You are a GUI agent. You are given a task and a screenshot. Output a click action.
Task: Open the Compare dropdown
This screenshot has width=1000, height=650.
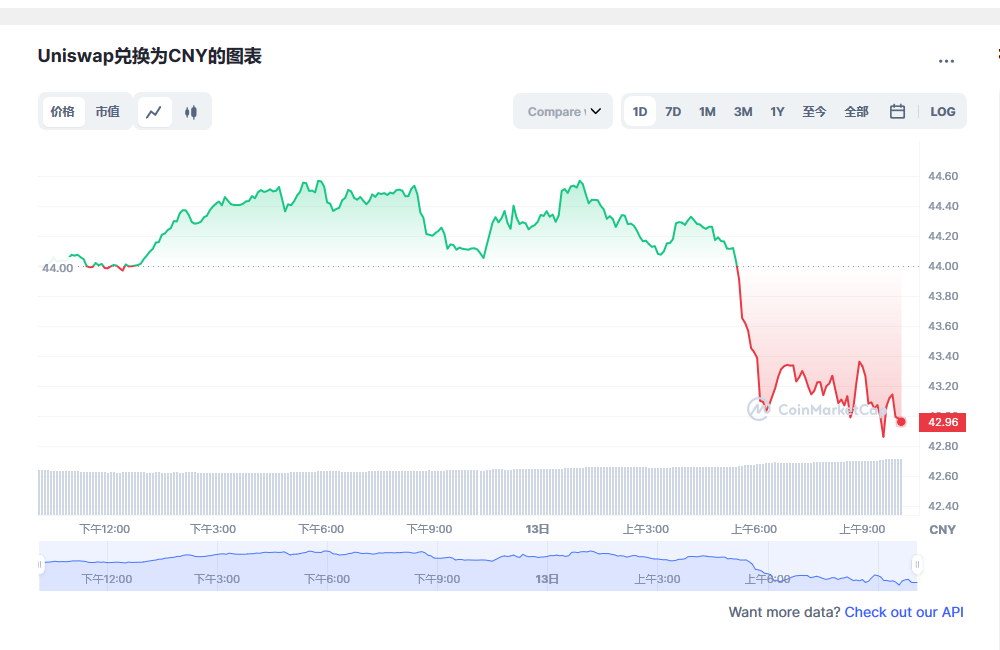point(563,112)
